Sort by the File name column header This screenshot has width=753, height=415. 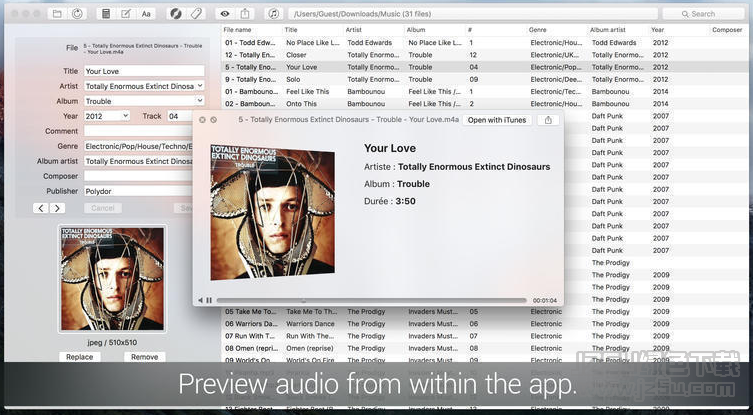(x=252, y=30)
